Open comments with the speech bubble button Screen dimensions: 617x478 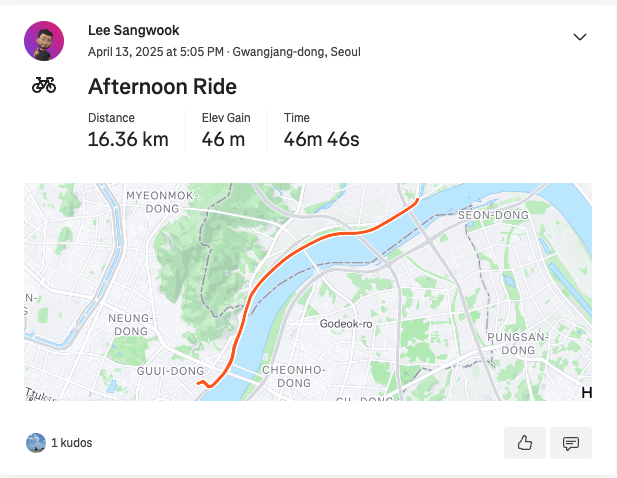point(571,443)
